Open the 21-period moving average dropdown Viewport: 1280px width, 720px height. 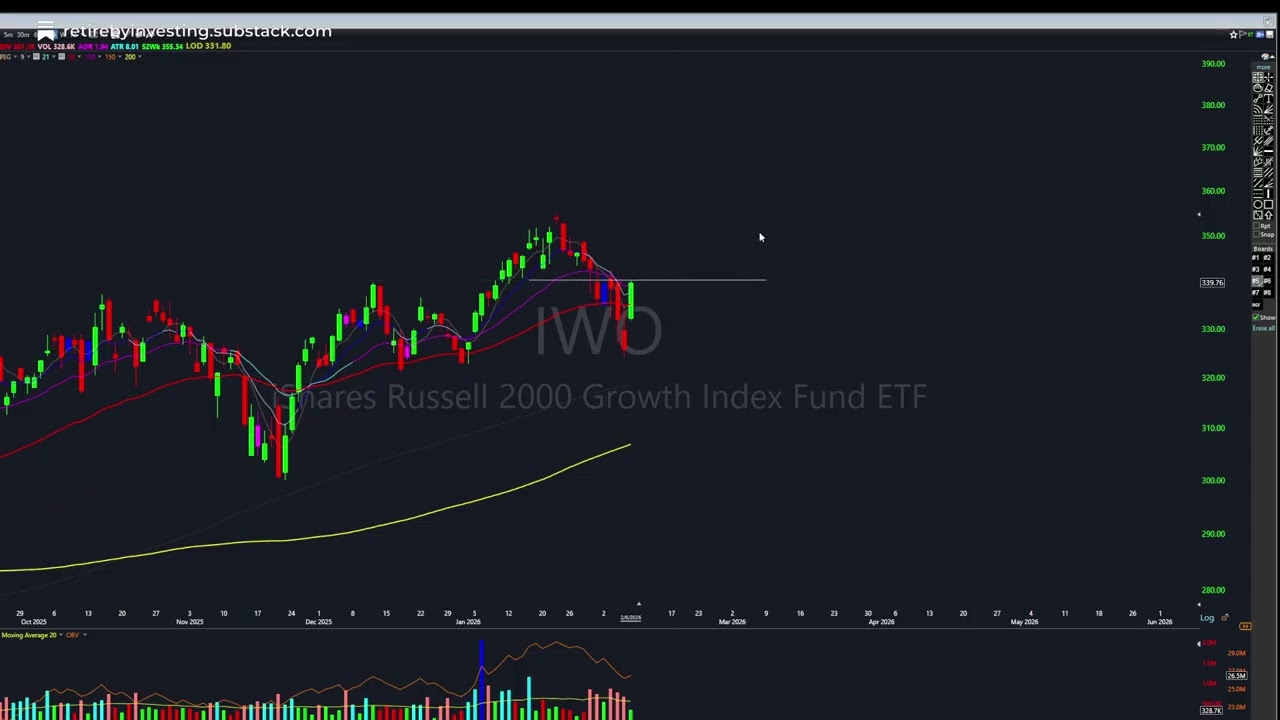pos(54,57)
